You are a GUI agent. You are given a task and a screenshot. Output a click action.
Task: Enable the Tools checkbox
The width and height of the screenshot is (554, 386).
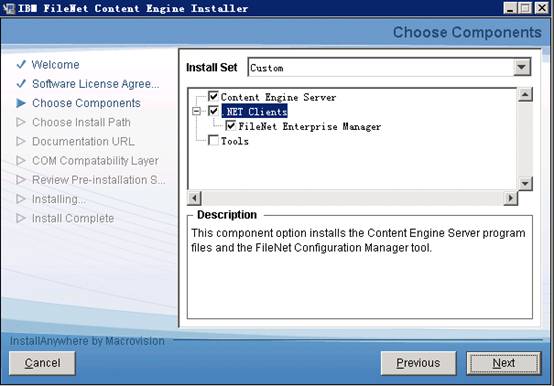pyautogui.click(x=213, y=140)
